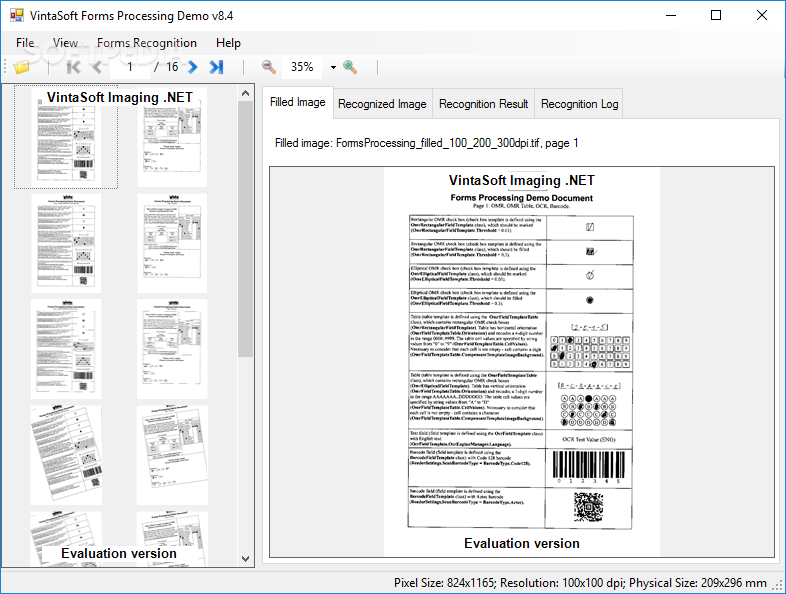Click the current page number field
This screenshot has width=786, height=594.
tap(130, 67)
